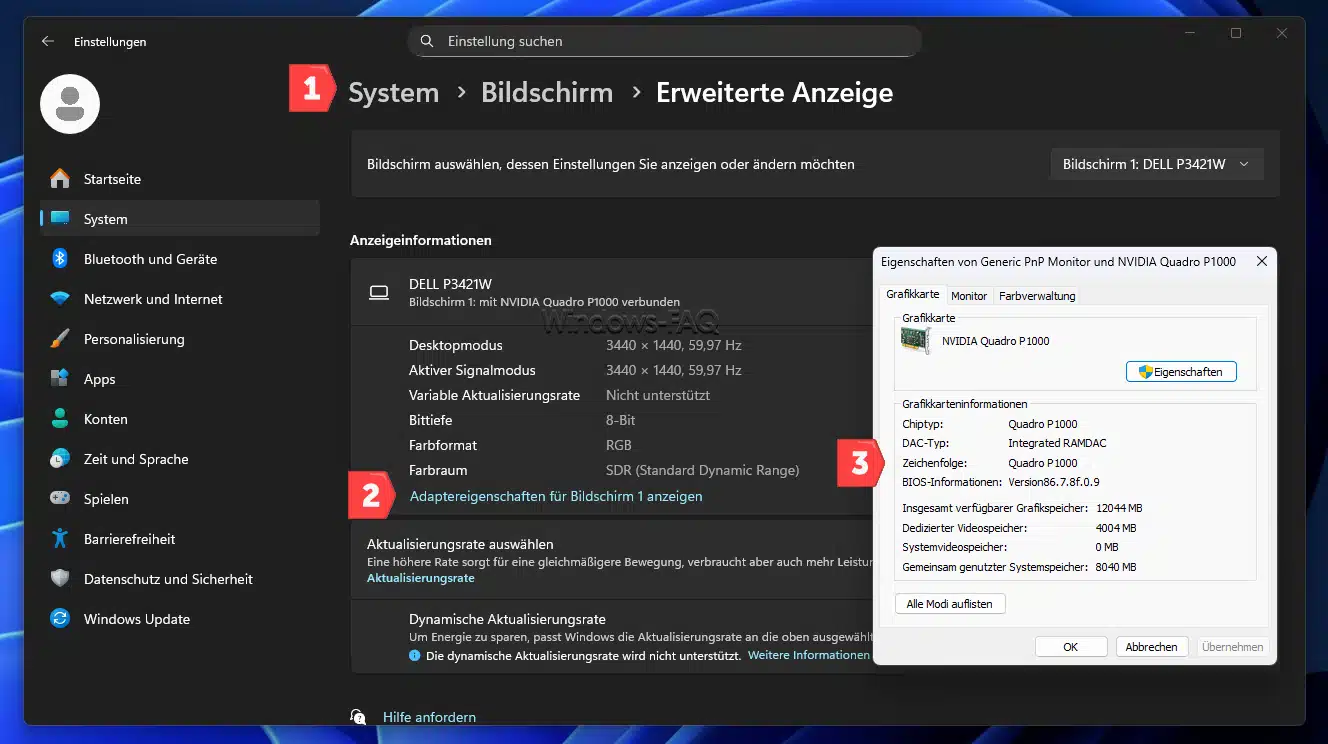Image resolution: width=1328 pixels, height=744 pixels.
Task: Open Konten via the person icon
Action: point(60,419)
